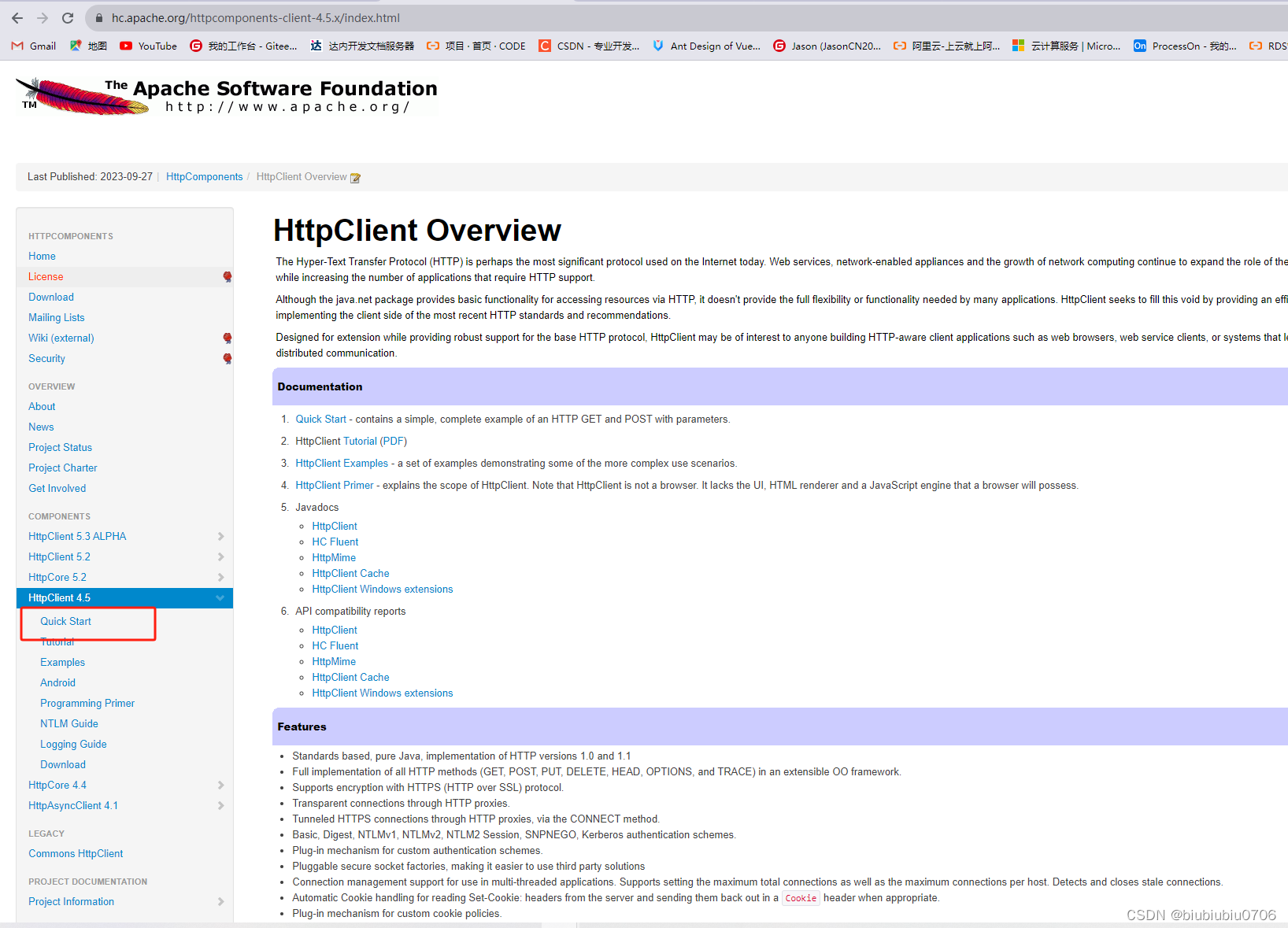This screenshot has width=1288, height=928.
Task: Open the Quick Start link
Action: pyautogui.click(x=320, y=419)
